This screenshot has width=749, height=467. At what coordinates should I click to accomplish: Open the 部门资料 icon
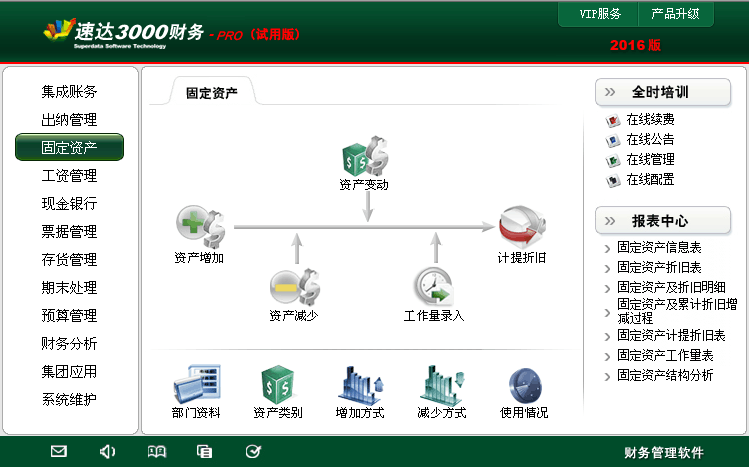coord(197,384)
